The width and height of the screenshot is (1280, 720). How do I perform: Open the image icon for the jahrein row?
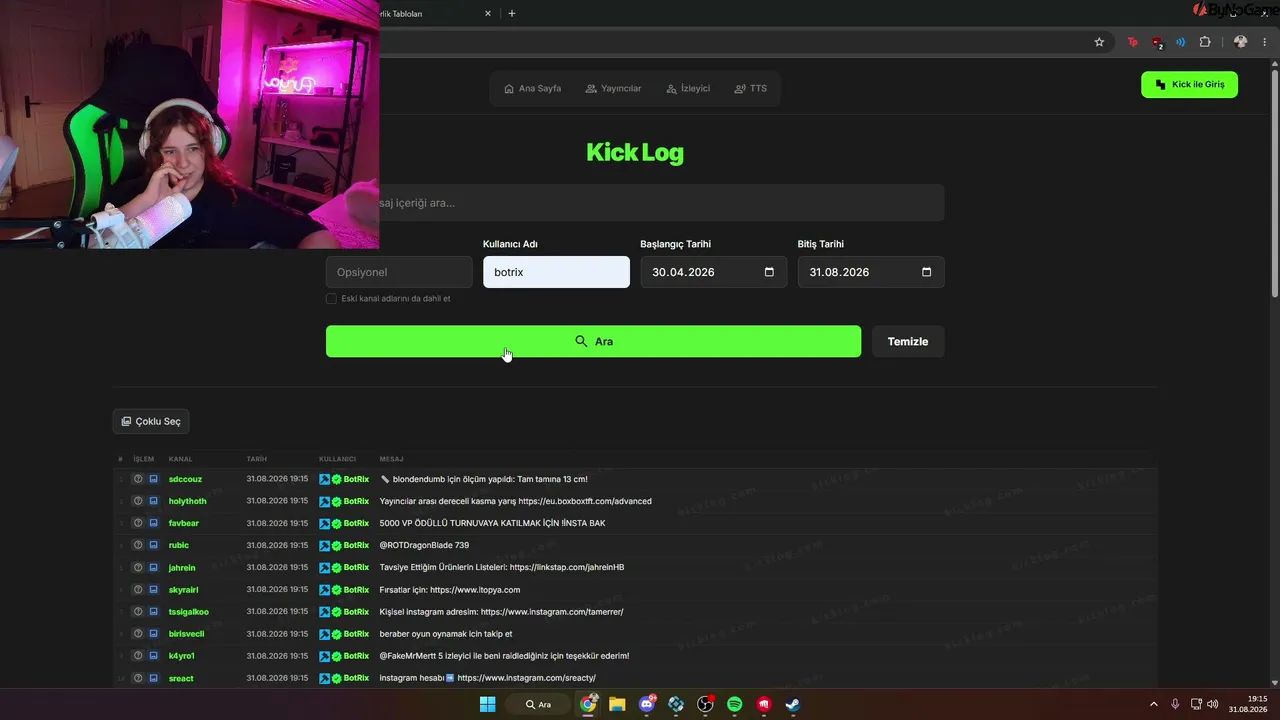153,567
